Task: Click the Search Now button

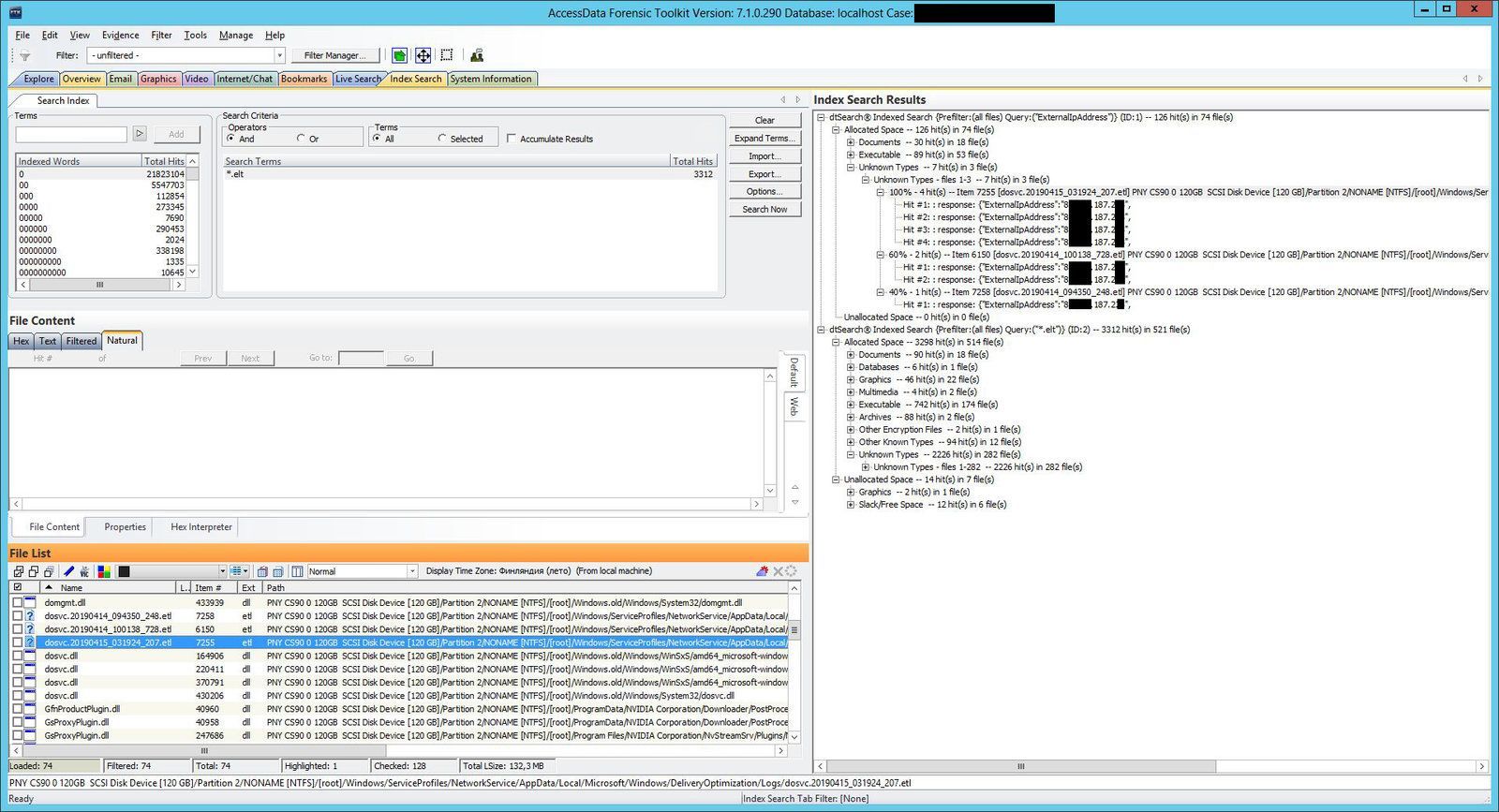Action: (x=764, y=209)
